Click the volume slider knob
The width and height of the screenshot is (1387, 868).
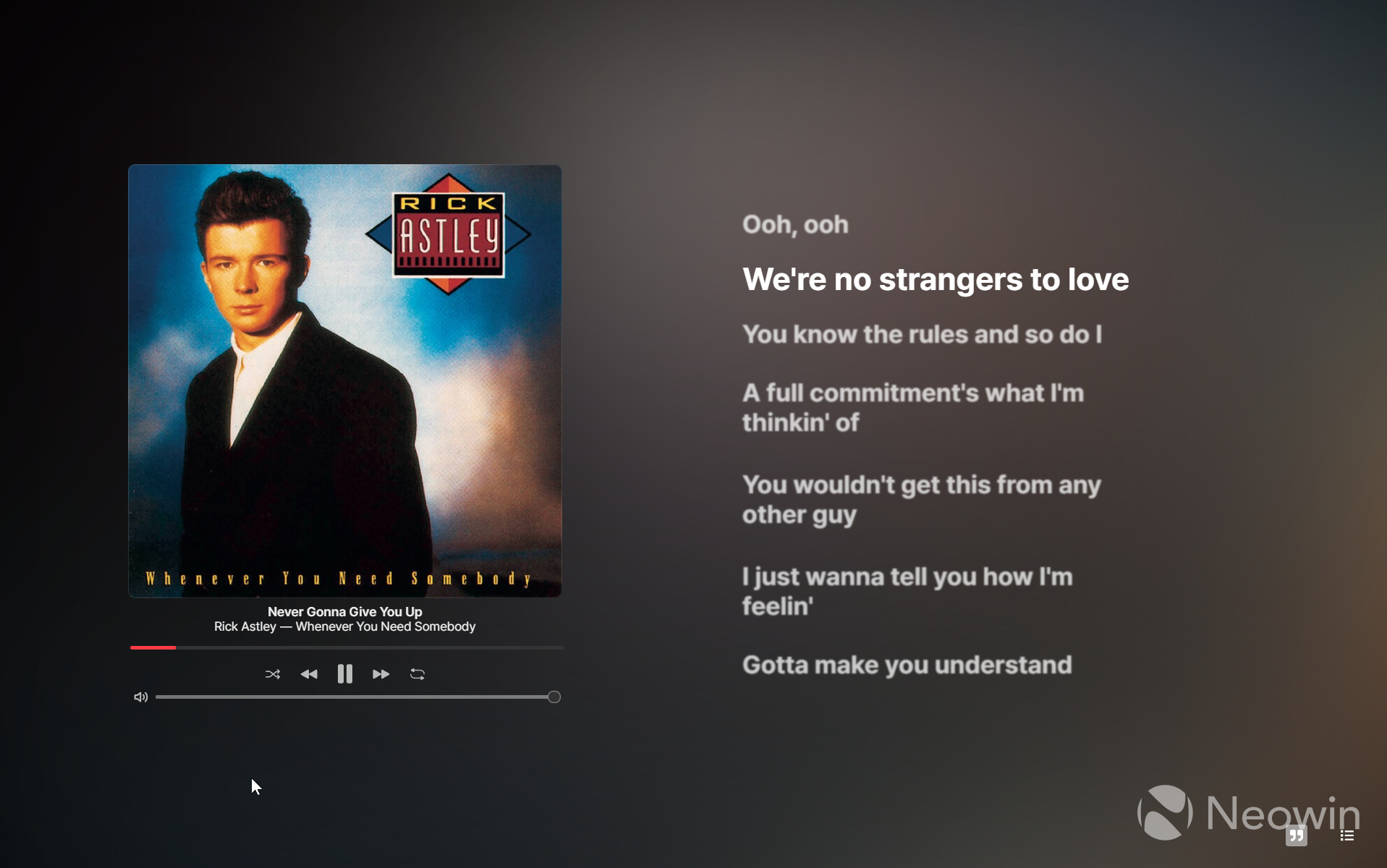[x=554, y=697]
